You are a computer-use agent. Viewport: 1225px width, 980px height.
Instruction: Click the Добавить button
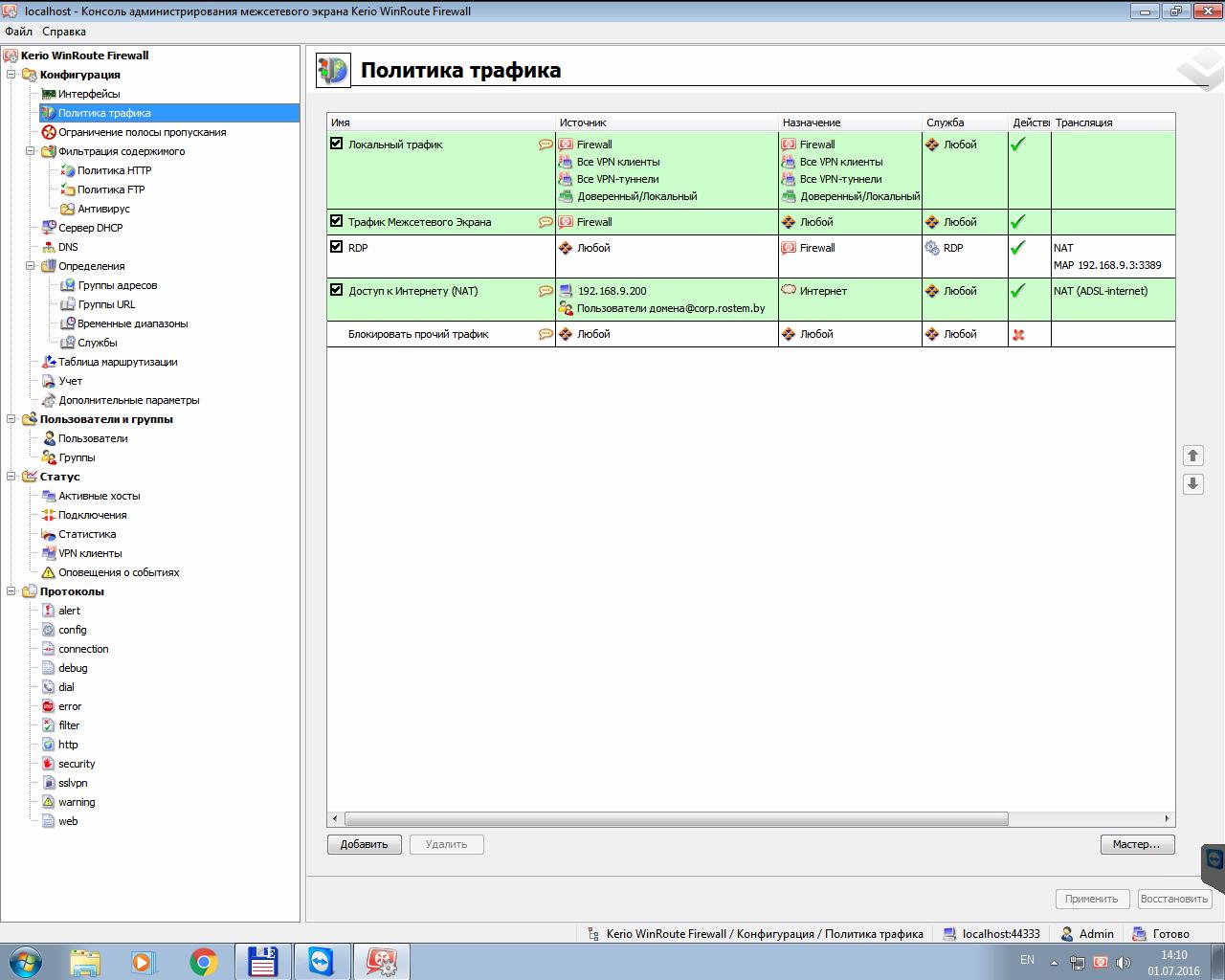pos(364,844)
